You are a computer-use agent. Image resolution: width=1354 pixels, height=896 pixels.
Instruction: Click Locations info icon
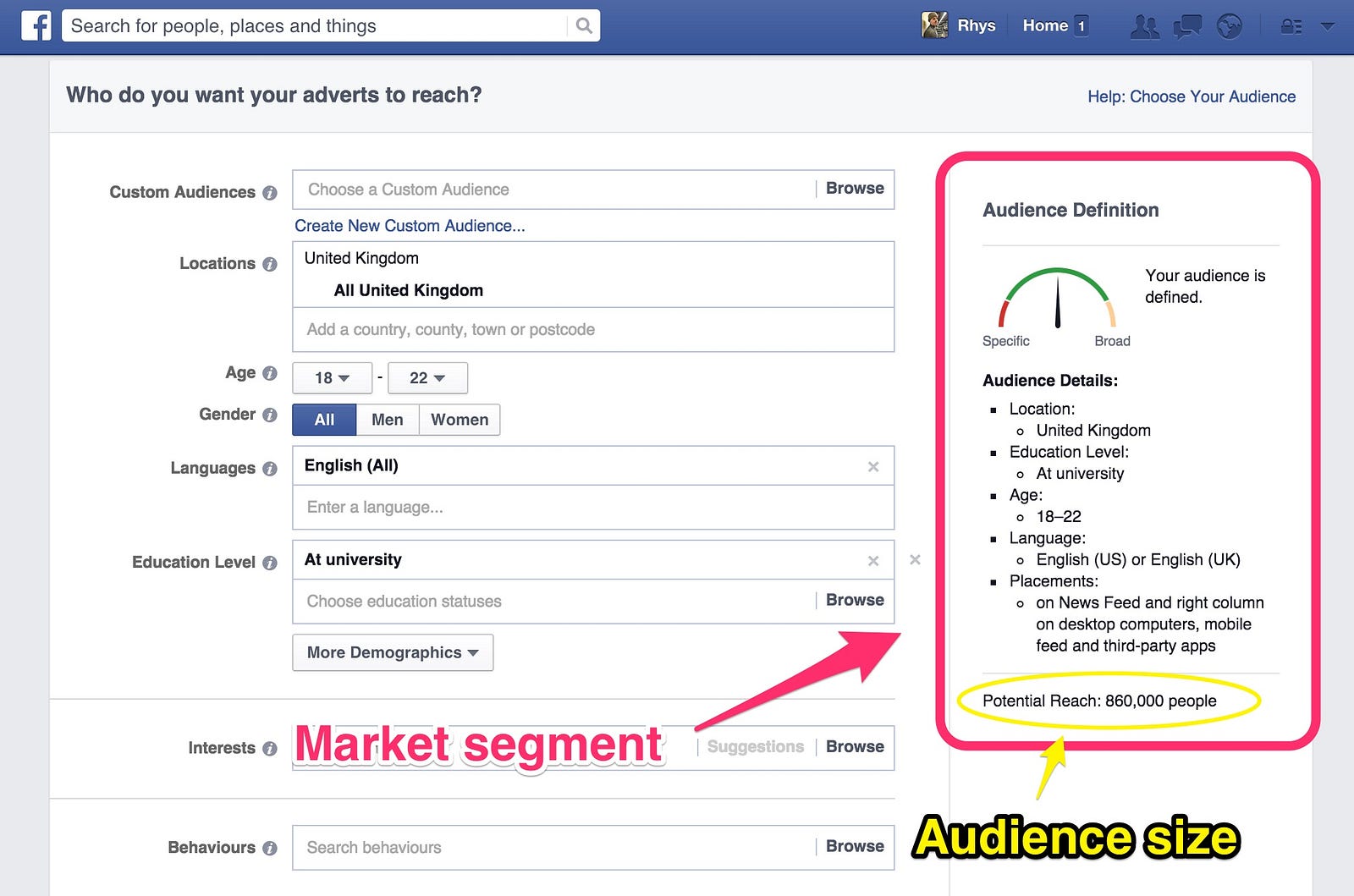point(270,264)
